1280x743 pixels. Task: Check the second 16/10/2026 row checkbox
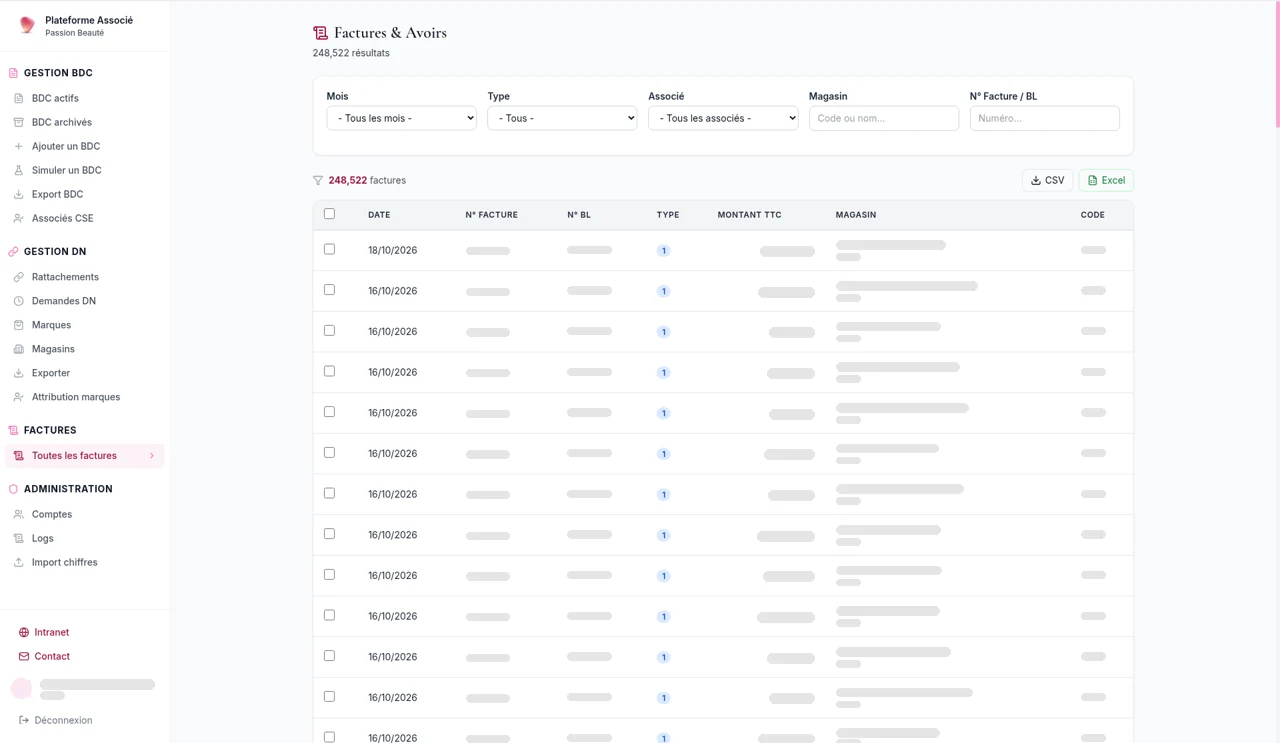coord(329,331)
